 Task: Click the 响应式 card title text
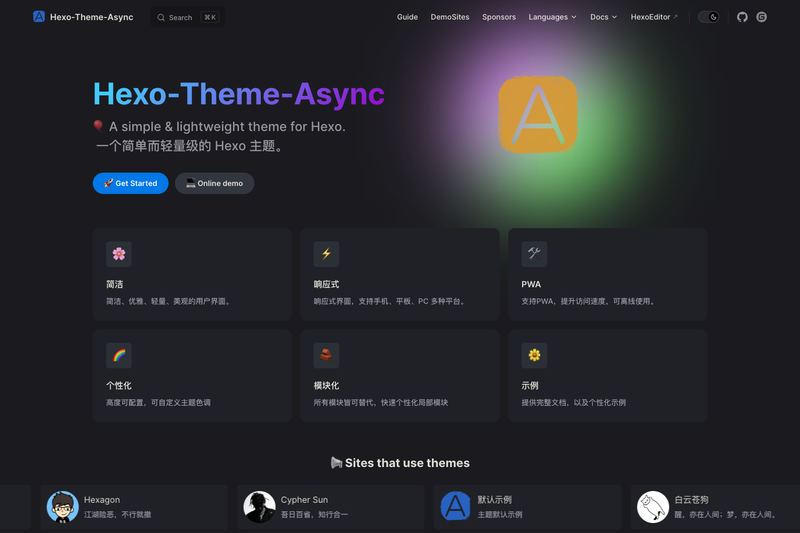pyautogui.click(x=326, y=284)
